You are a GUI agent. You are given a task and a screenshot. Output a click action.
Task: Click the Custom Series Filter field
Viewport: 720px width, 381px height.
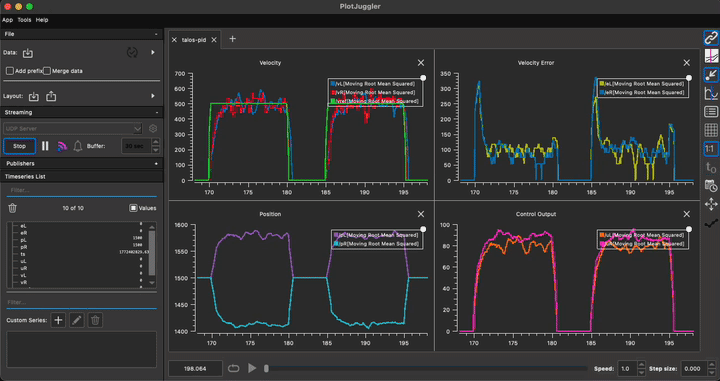tap(82, 303)
